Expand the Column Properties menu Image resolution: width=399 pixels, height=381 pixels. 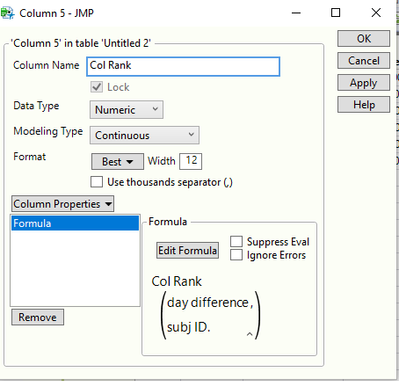63,204
